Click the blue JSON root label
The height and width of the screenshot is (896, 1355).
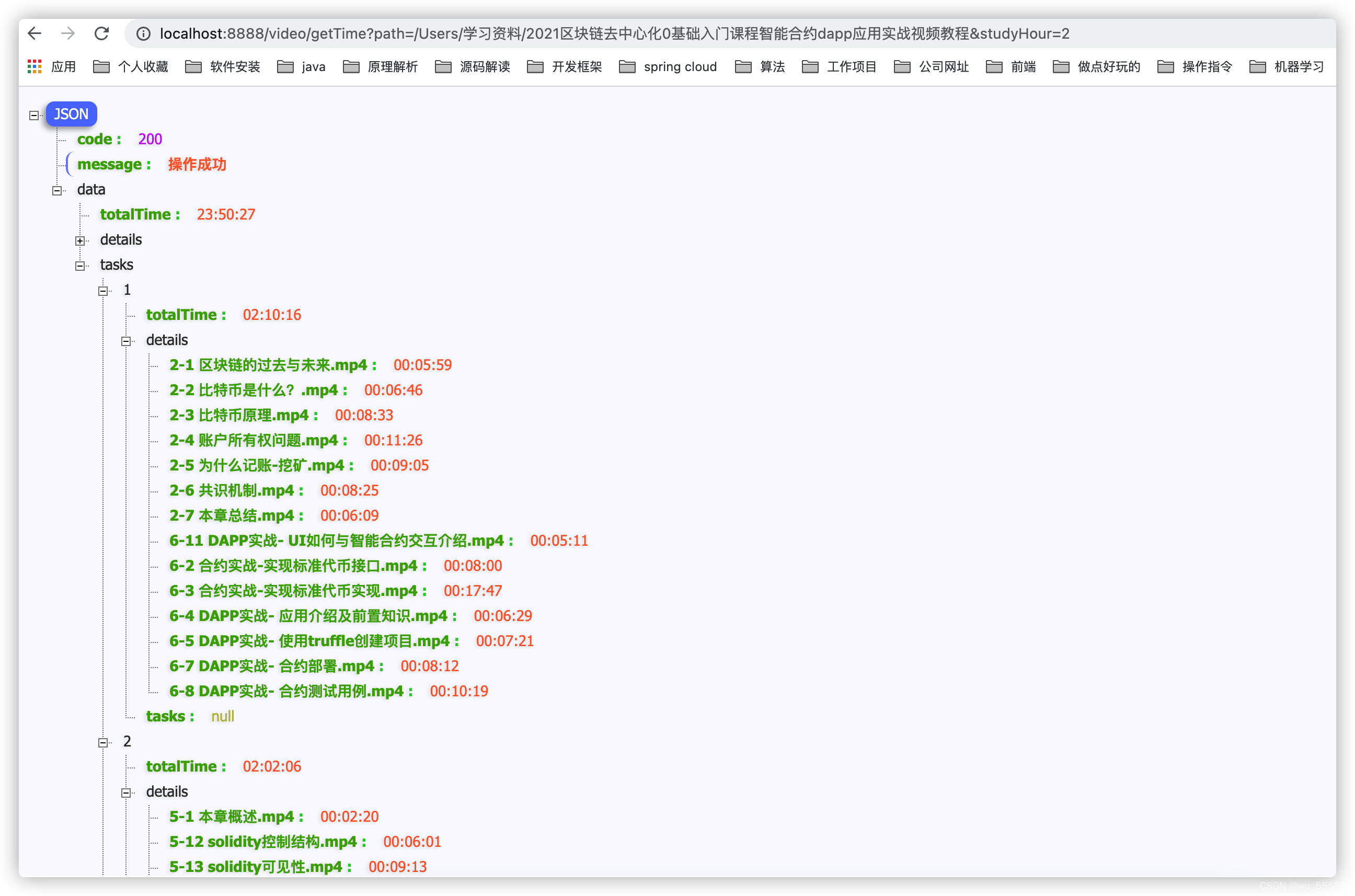pos(72,114)
